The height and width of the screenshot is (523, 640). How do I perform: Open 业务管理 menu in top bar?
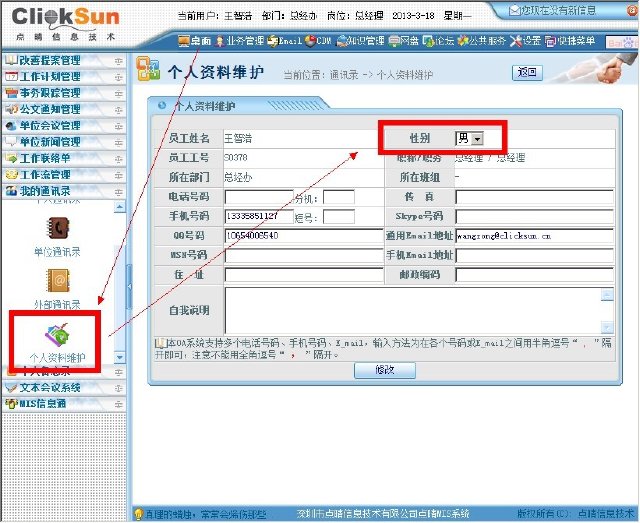[x=238, y=41]
